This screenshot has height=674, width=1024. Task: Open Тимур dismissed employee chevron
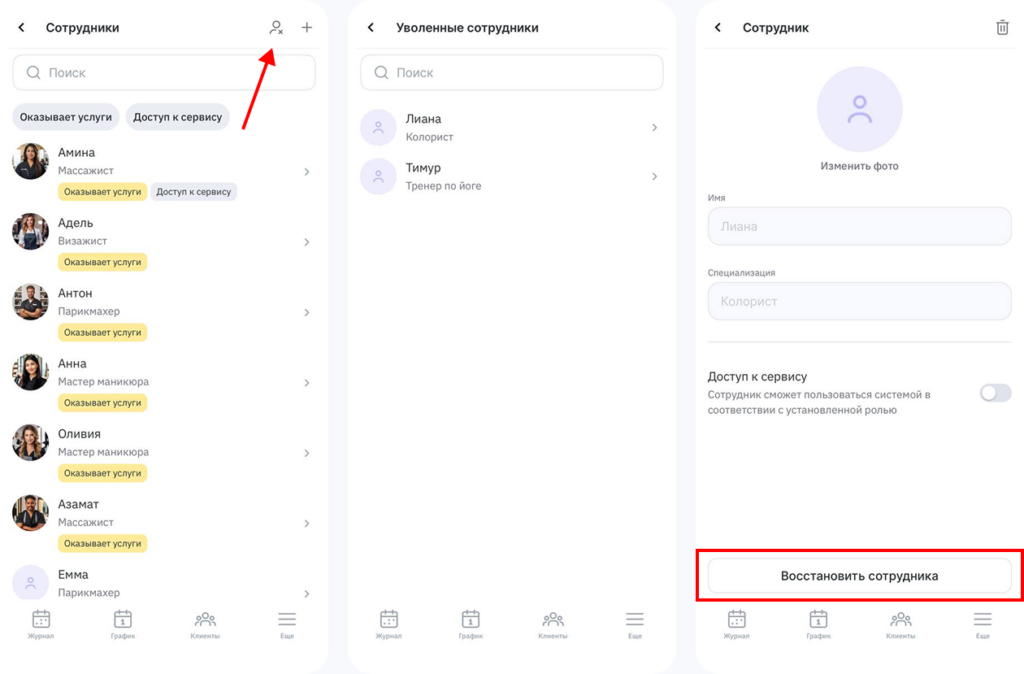[655, 176]
